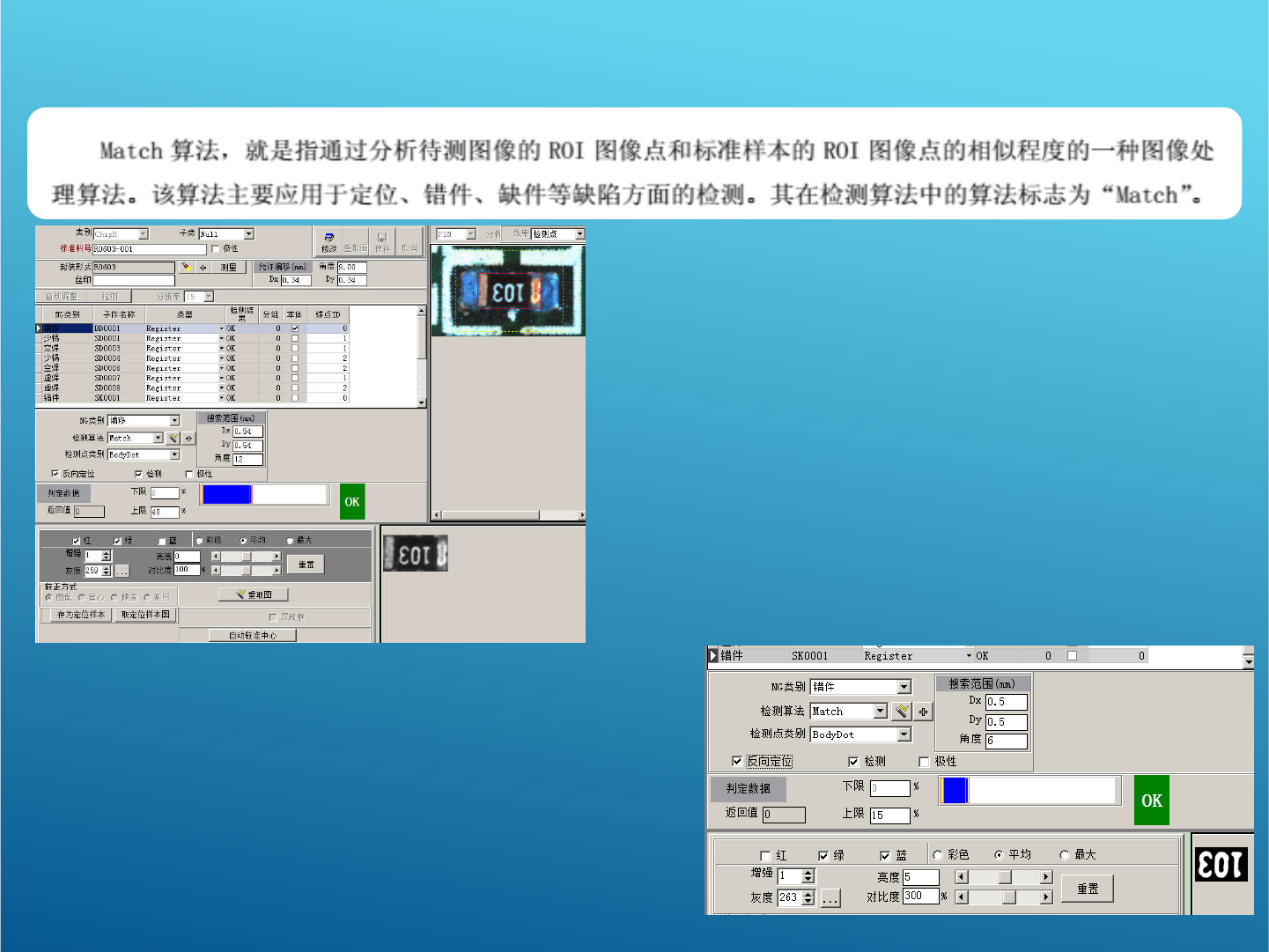
Task: Click the 上限 field showing 15
Action: 890,815
